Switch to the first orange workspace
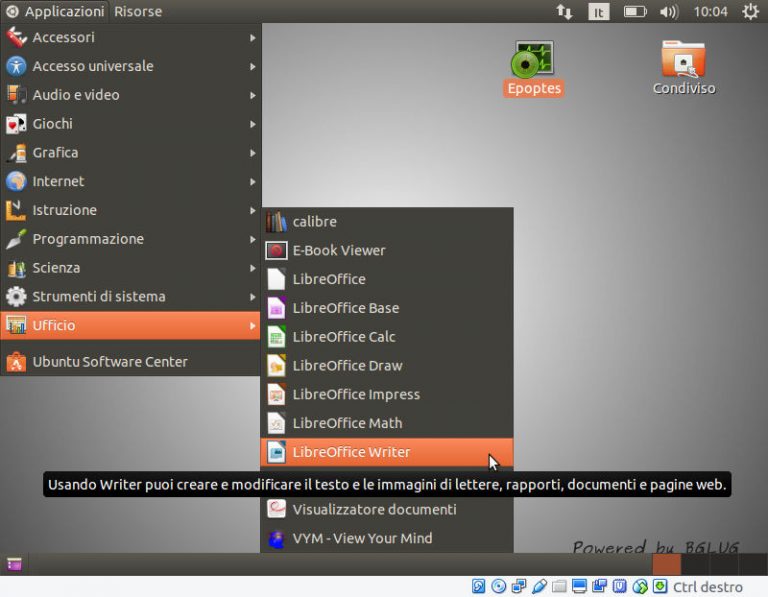This screenshot has width=768, height=597. (x=666, y=565)
